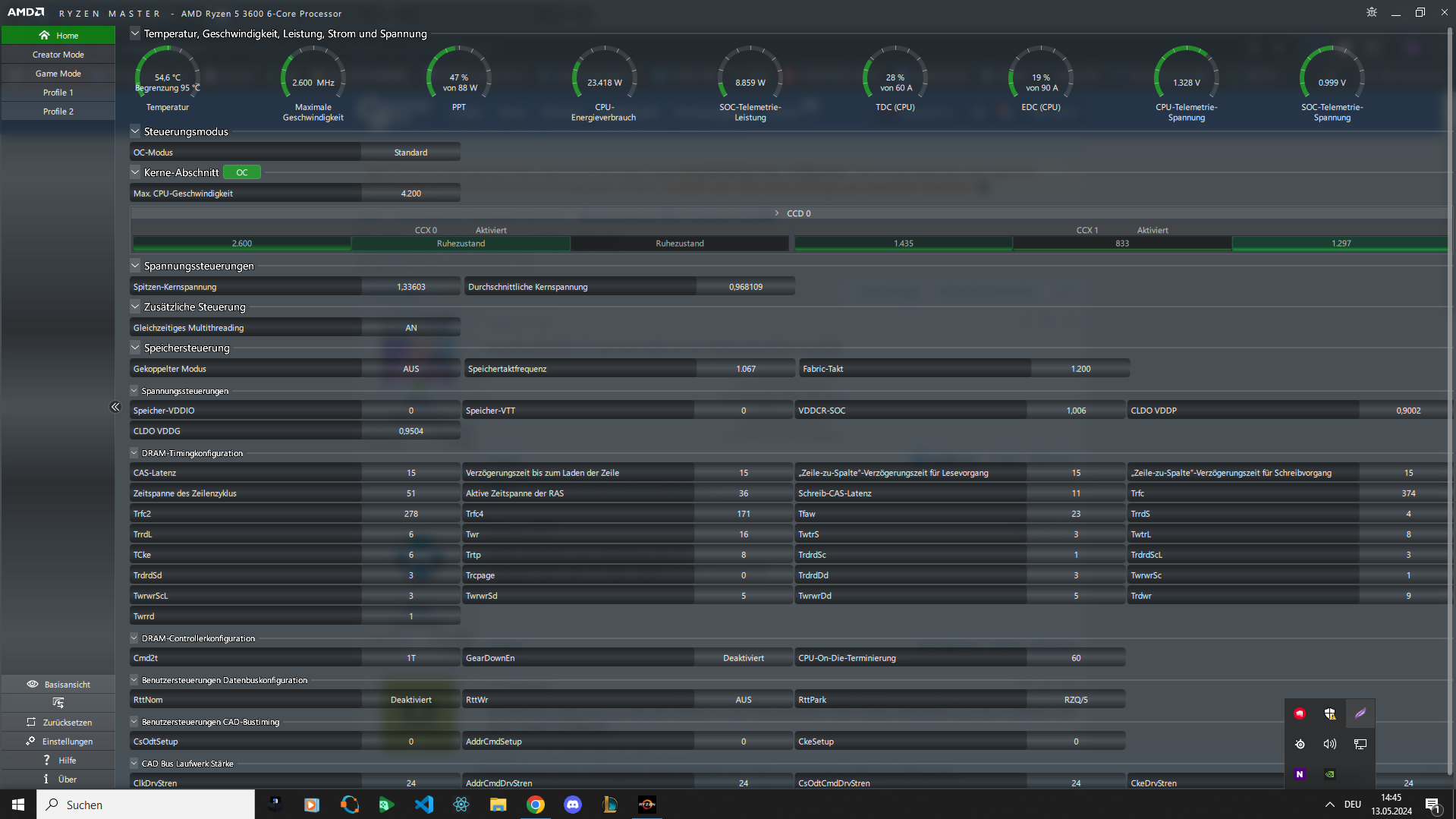1456x819 pixels.
Task: Collapse the DRAM-Controllerkonfiguration section
Action: pos(134,638)
